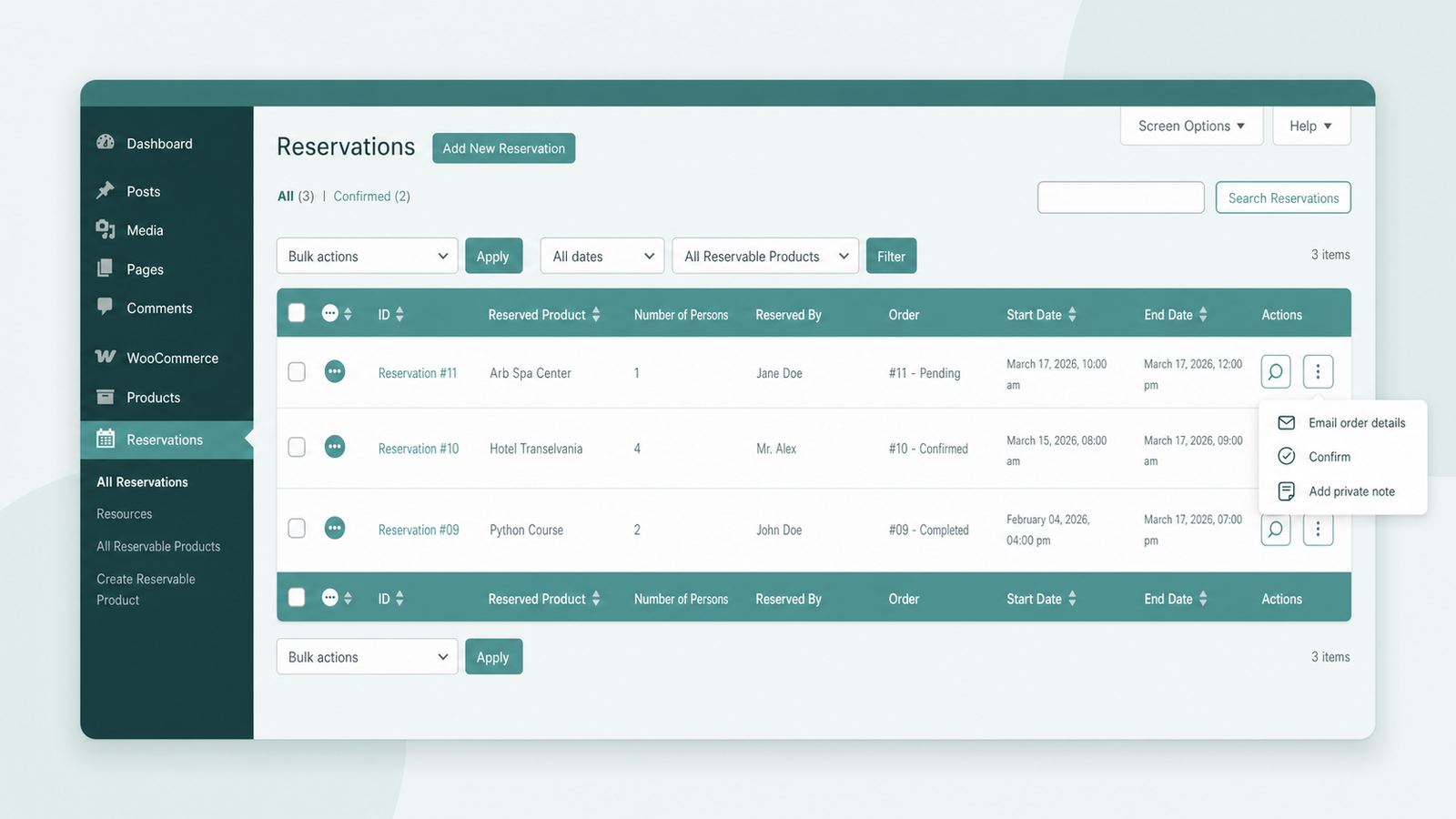The height and width of the screenshot is (819, 1456).
Task: Open Create Reservable Product submenu item
Action: [146, 589]
